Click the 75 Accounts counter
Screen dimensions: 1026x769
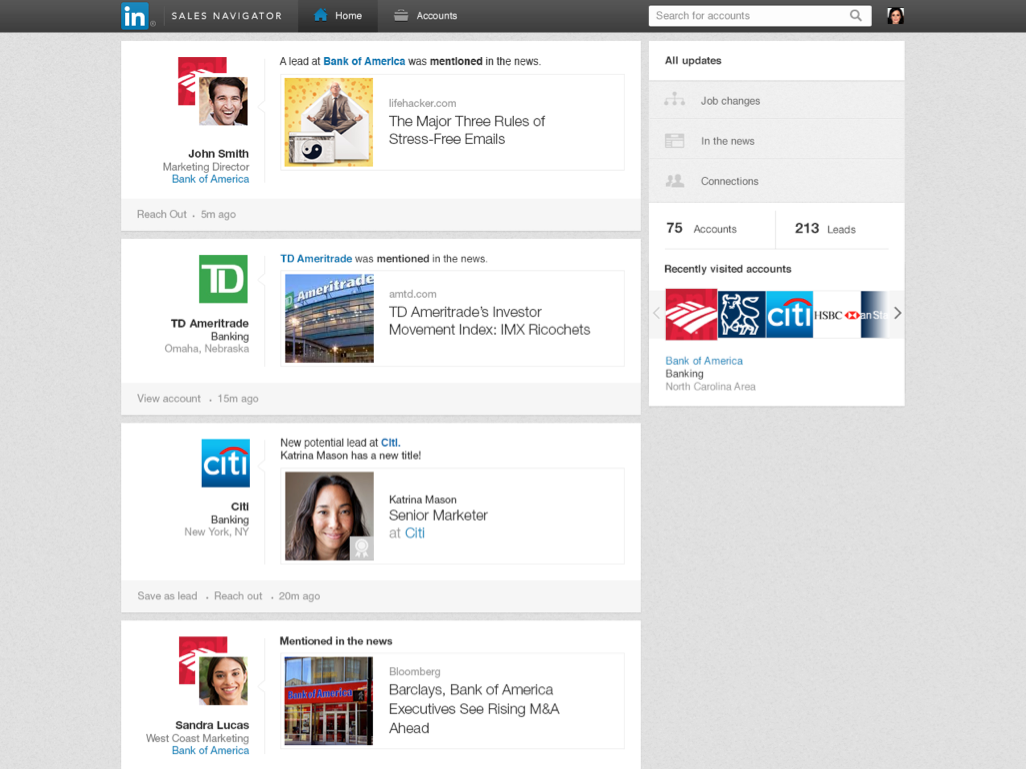701,228
